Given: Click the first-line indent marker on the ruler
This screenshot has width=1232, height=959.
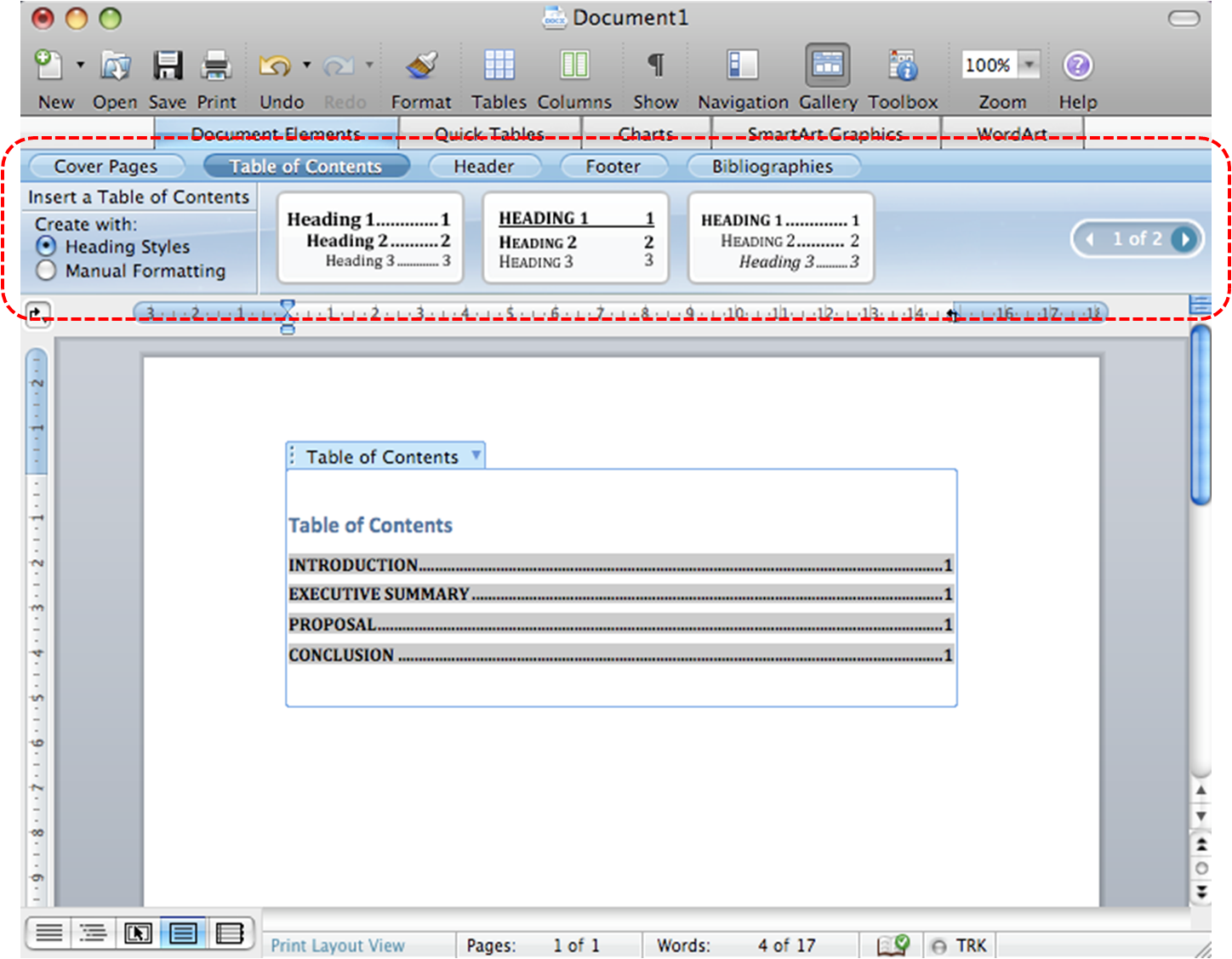Looking at the screenshot, I should [x=288, y=305].
